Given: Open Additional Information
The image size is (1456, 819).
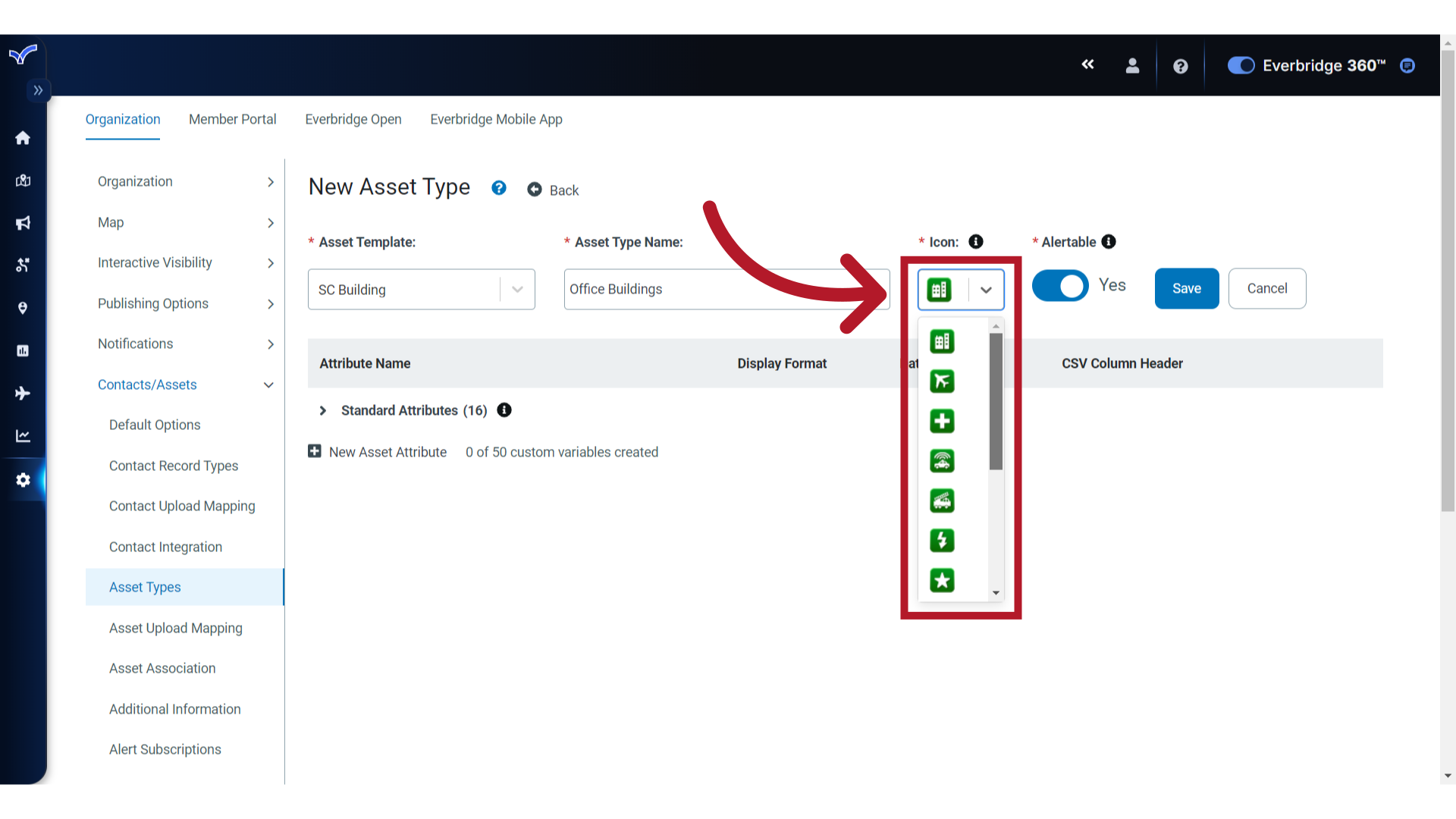Looking at the screenshot, I should (175, 709).
